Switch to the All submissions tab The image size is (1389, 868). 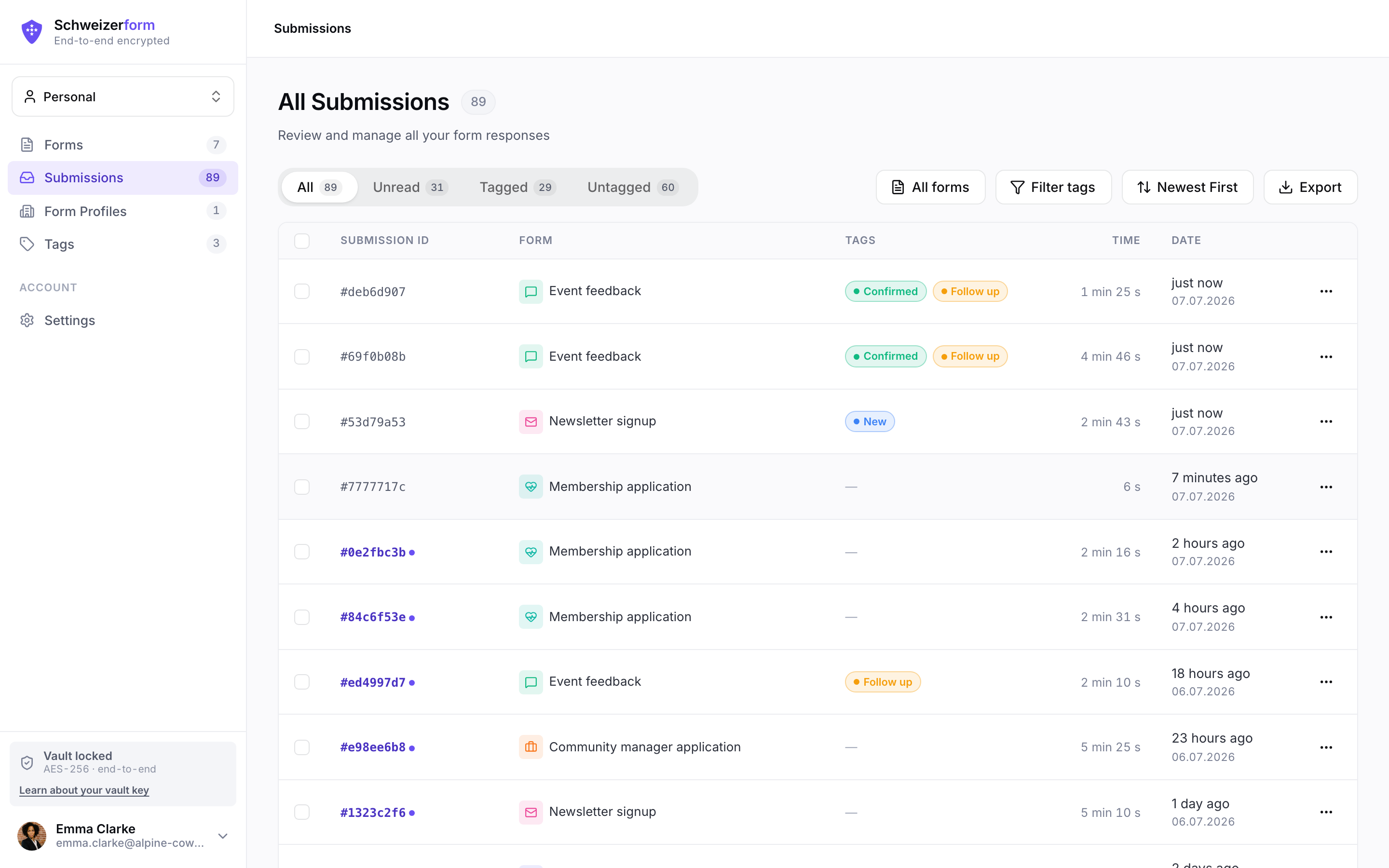tap(319, 187)
